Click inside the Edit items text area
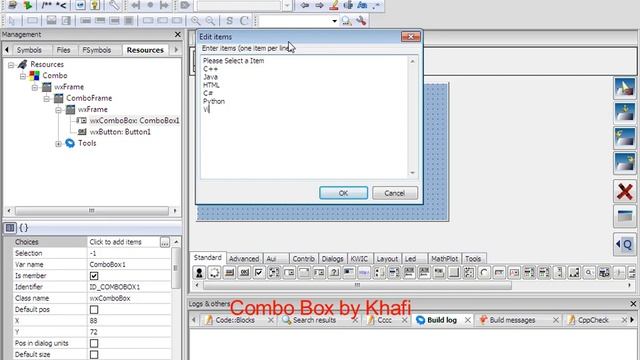Screen dimensions: 640x360 coord(304,117)
